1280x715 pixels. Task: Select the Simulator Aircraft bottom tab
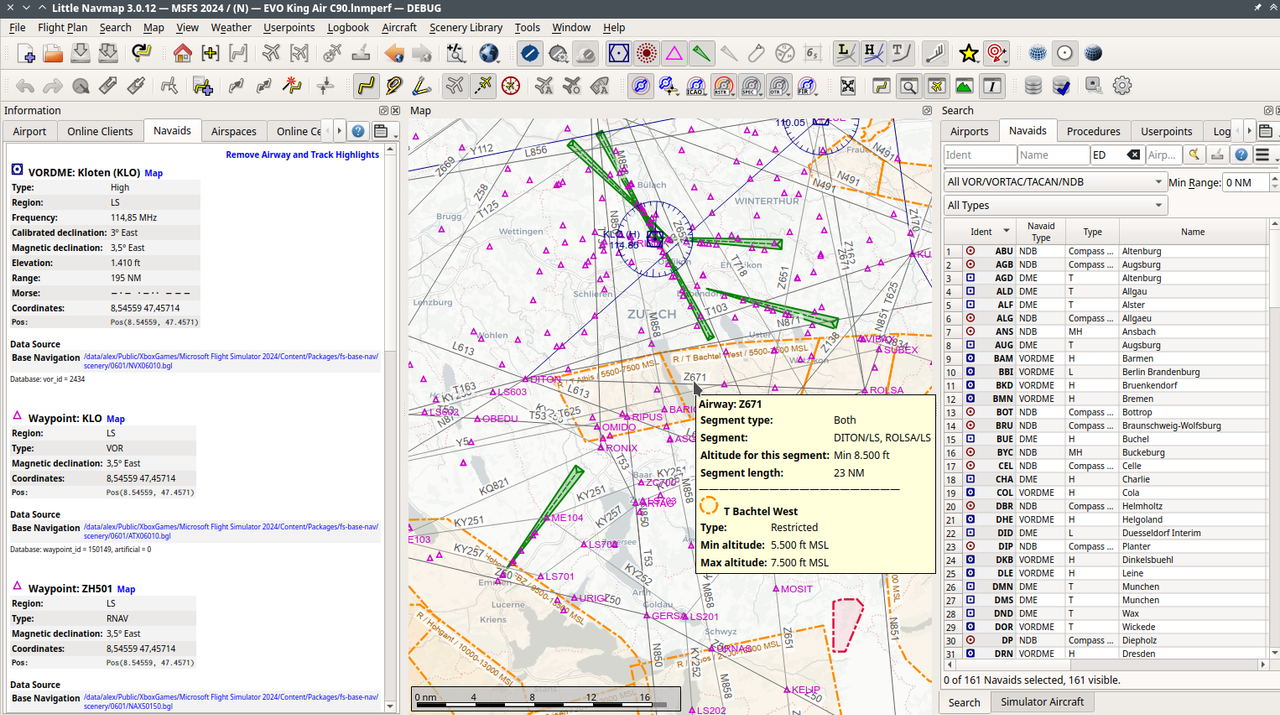pos(1042,702)
